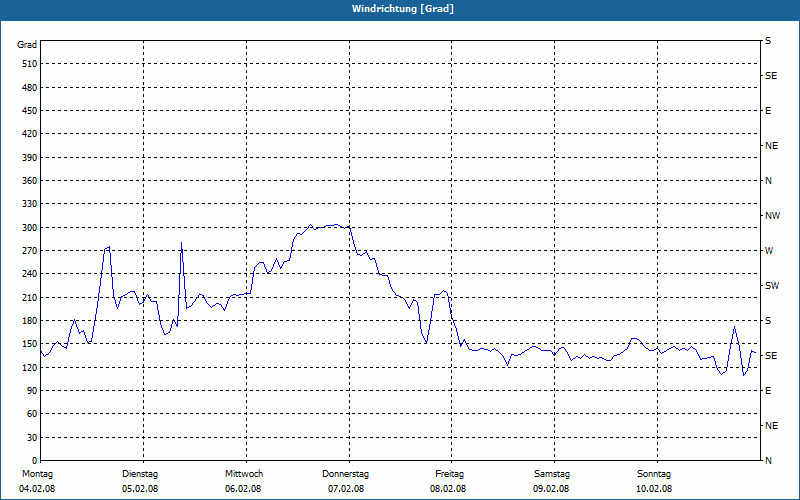Pick the 390 label on the left axis
This screenshot has width=800, height=500.
point(30,157)
